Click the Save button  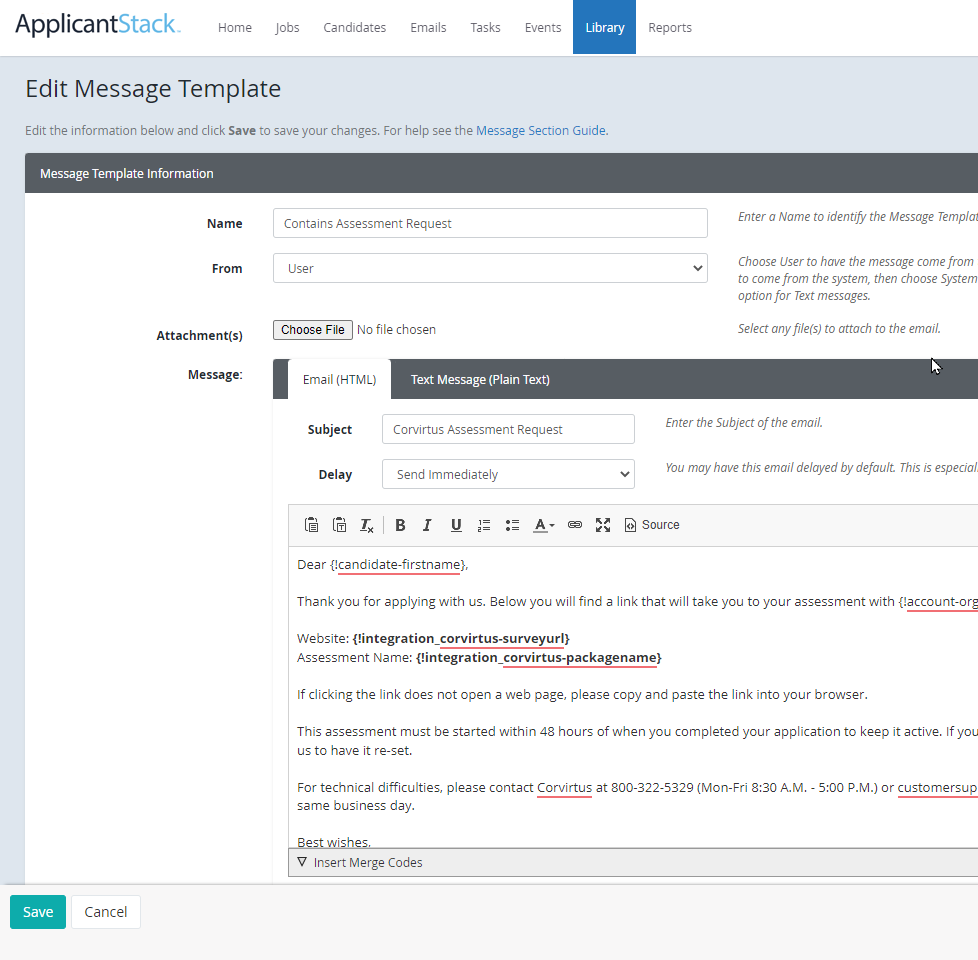(x=37, y=911)
